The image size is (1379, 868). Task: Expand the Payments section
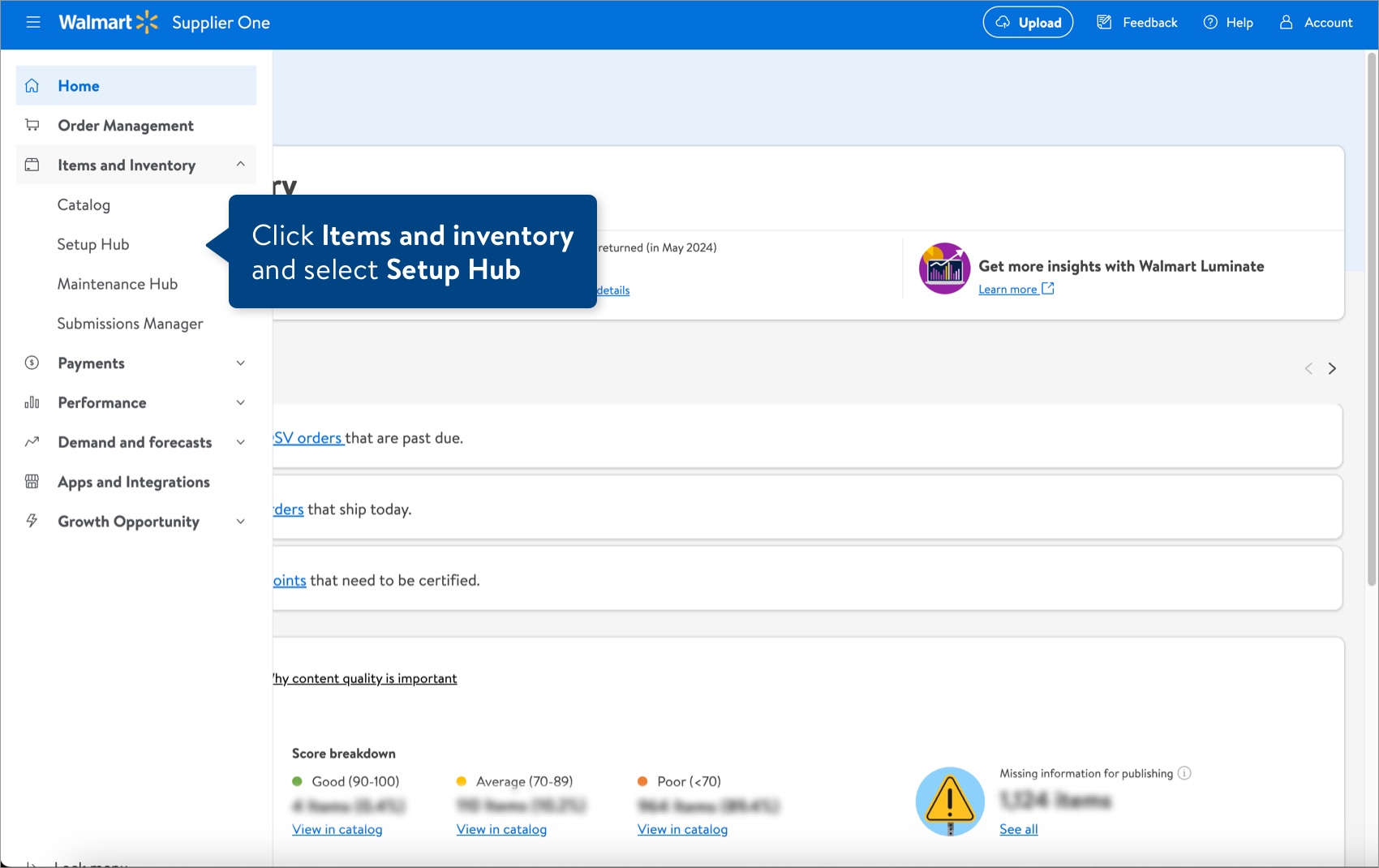tap(240, 363)
